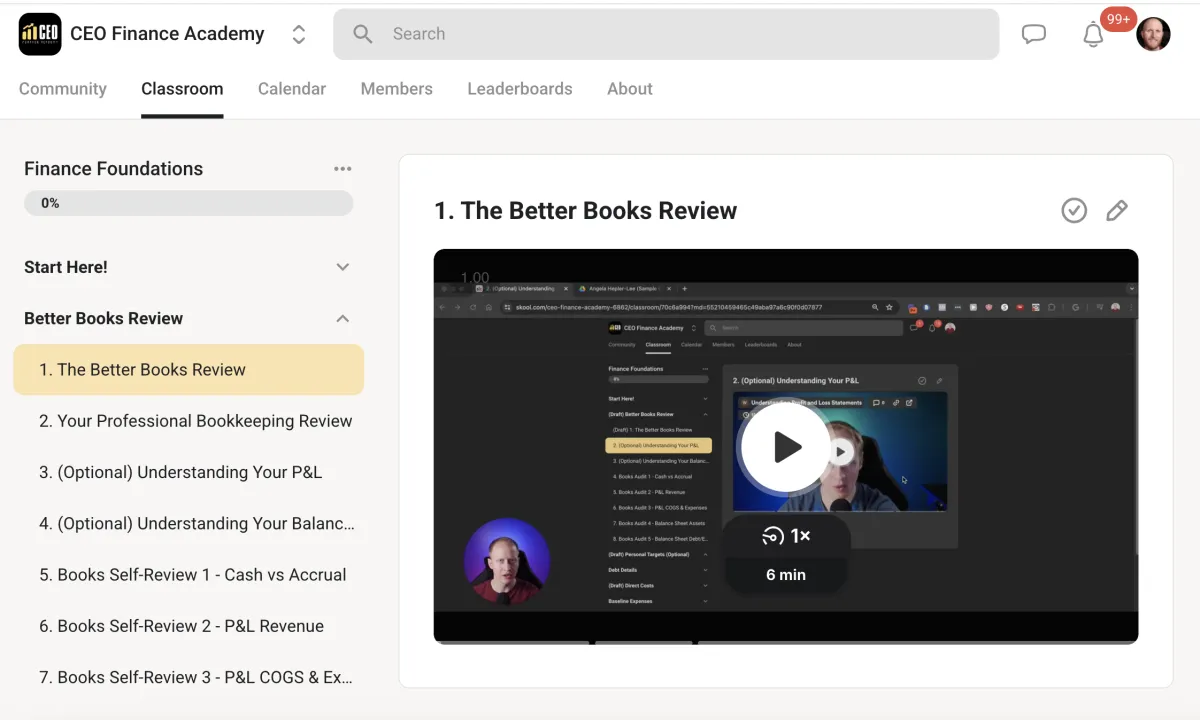Viewport: 1200px width, 720px height.
Task: Switch to the Calendar tab
Action: [x=292, y=88]
